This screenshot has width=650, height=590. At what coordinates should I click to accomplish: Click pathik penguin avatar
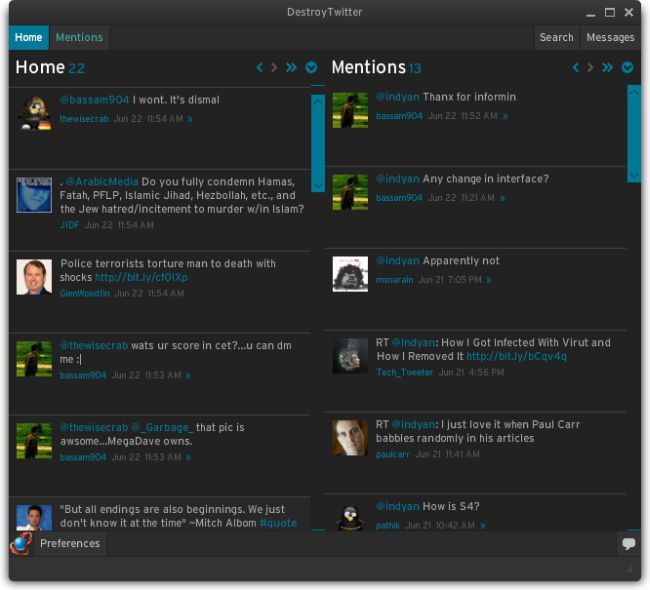pos(350,517)
